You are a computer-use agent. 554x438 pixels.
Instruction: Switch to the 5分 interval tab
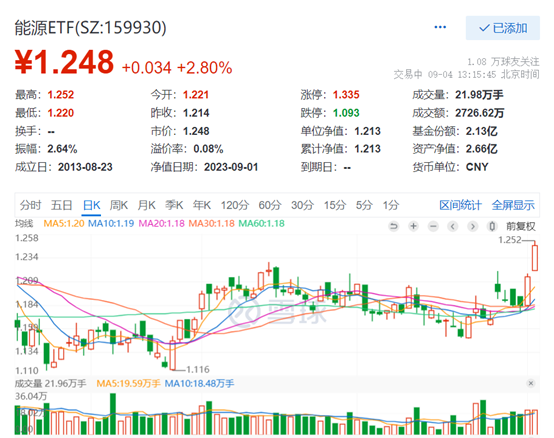pyautogui.click(x=364, y=205)
